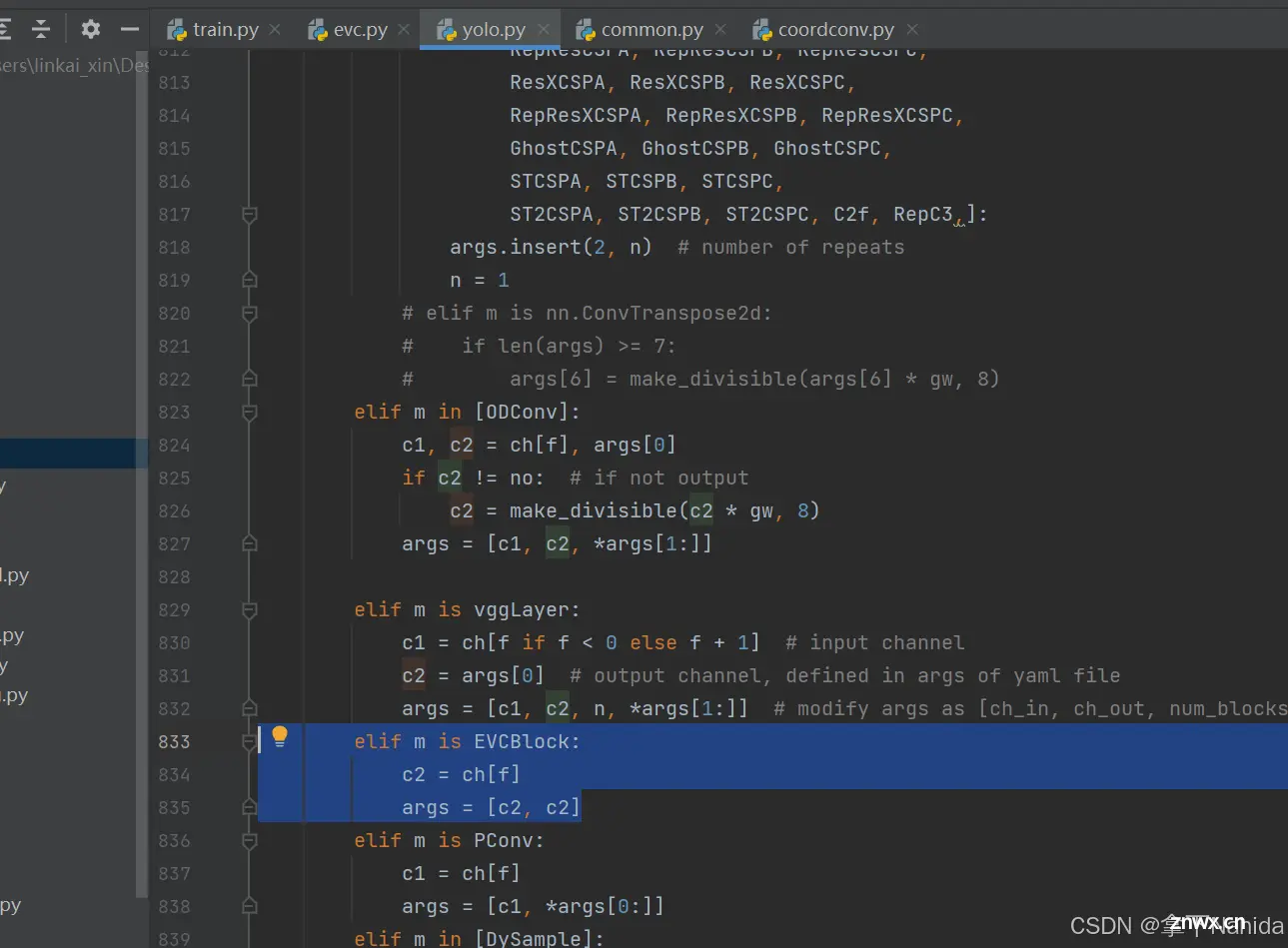Click '# if not output' comment
The width and height of the screenshot is (1288, 948).
pos(659,478)
